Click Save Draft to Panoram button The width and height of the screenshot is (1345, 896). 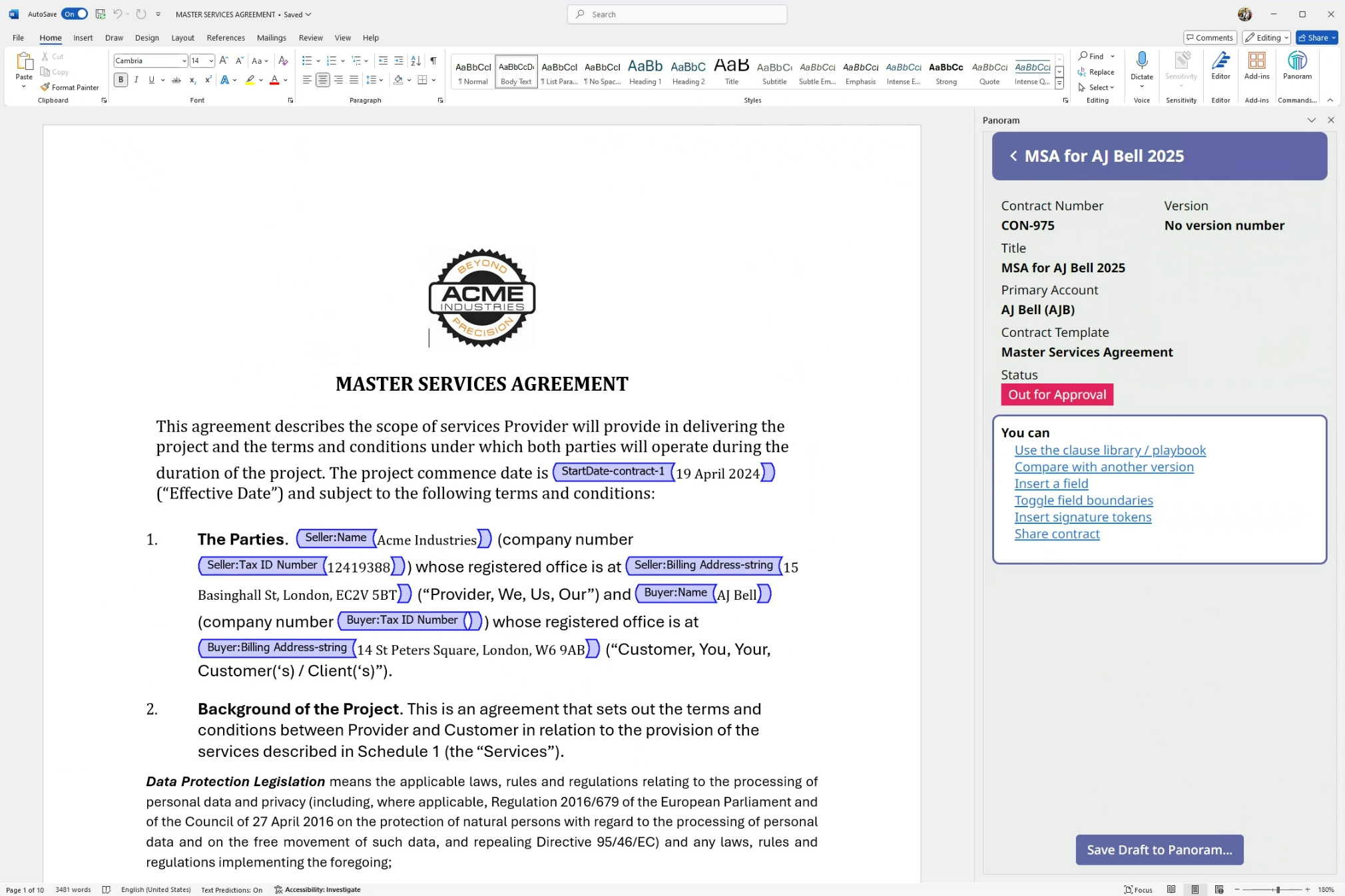[x=1159, y=849]
